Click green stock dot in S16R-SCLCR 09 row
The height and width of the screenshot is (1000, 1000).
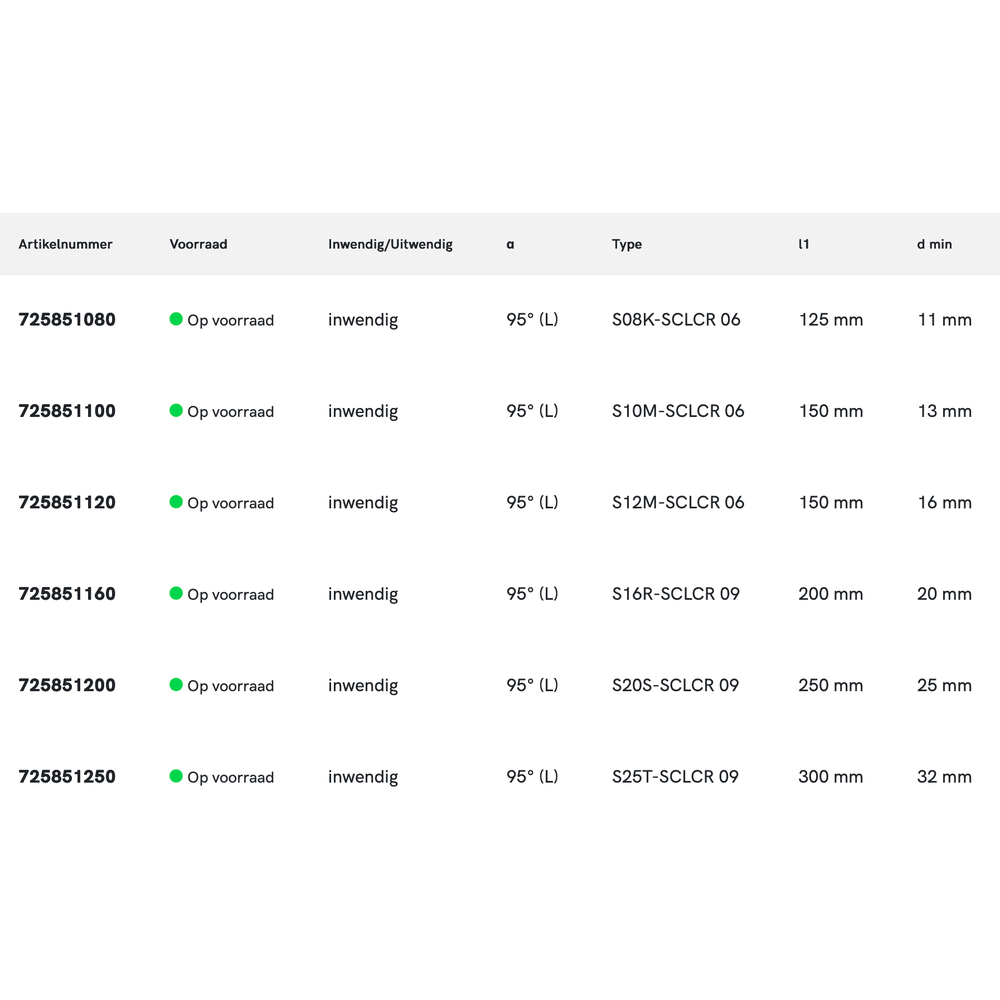(x=176, y=593)
